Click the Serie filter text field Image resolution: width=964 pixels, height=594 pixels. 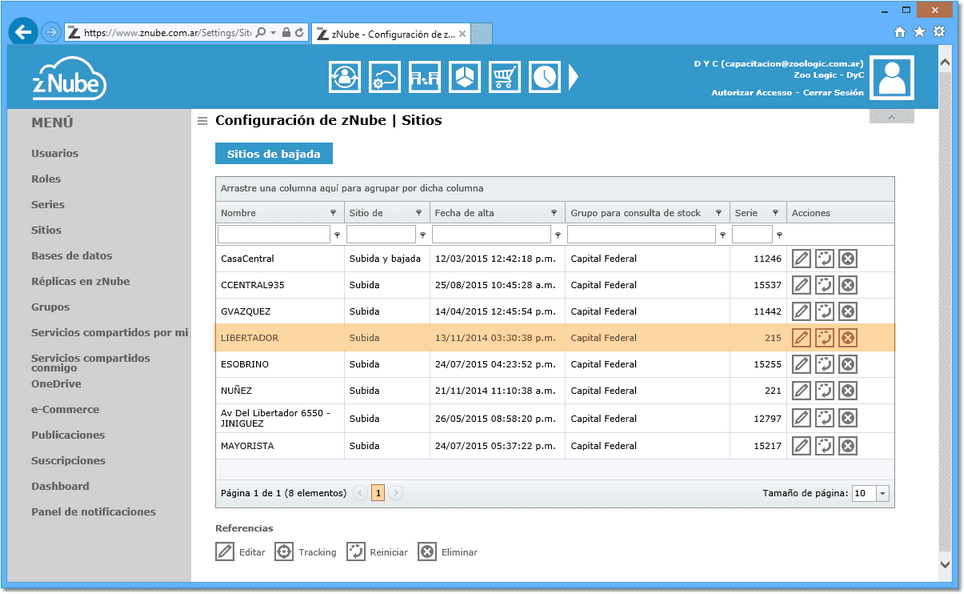click(752, 234)
